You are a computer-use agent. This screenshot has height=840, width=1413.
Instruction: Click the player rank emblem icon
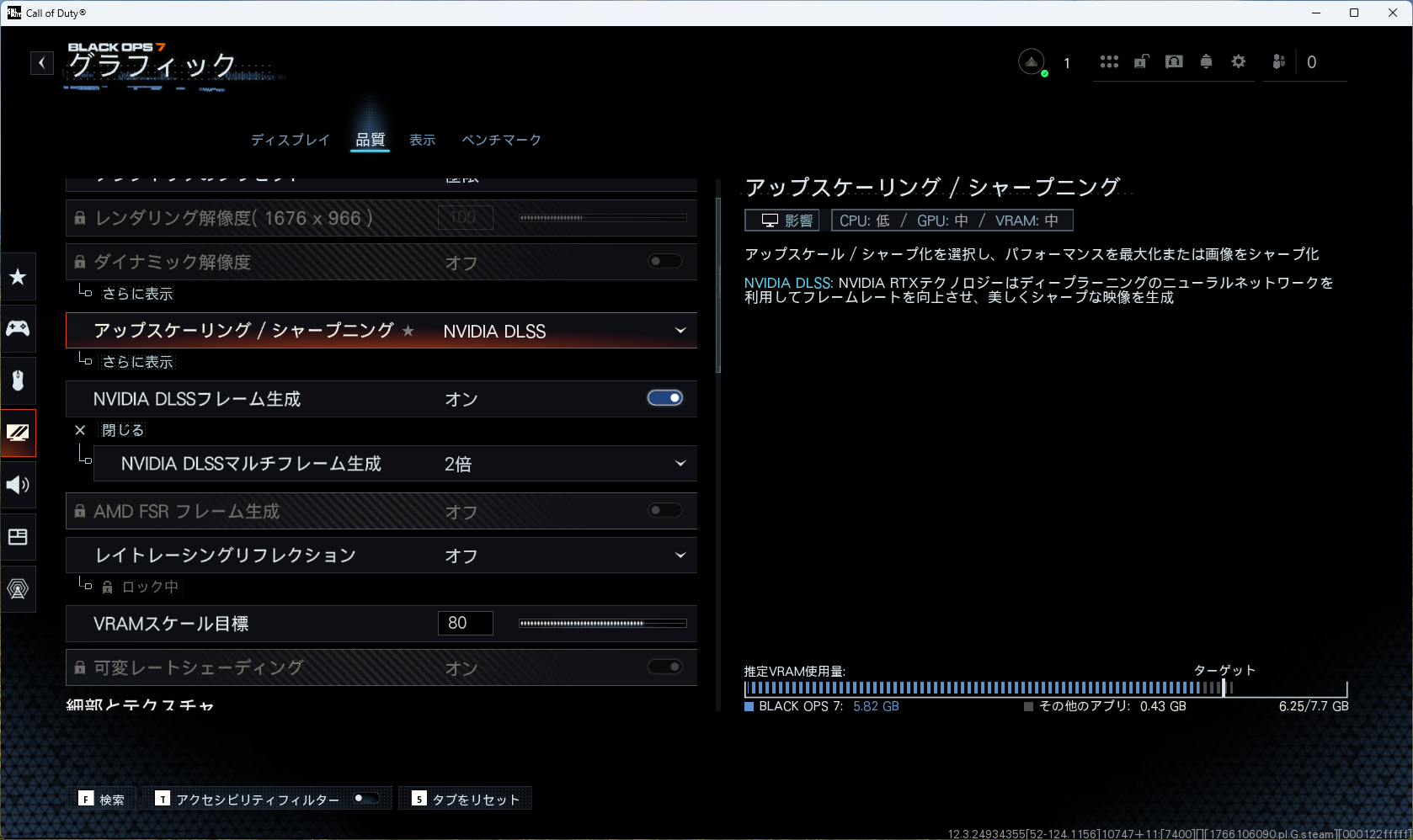[1032, 62]
